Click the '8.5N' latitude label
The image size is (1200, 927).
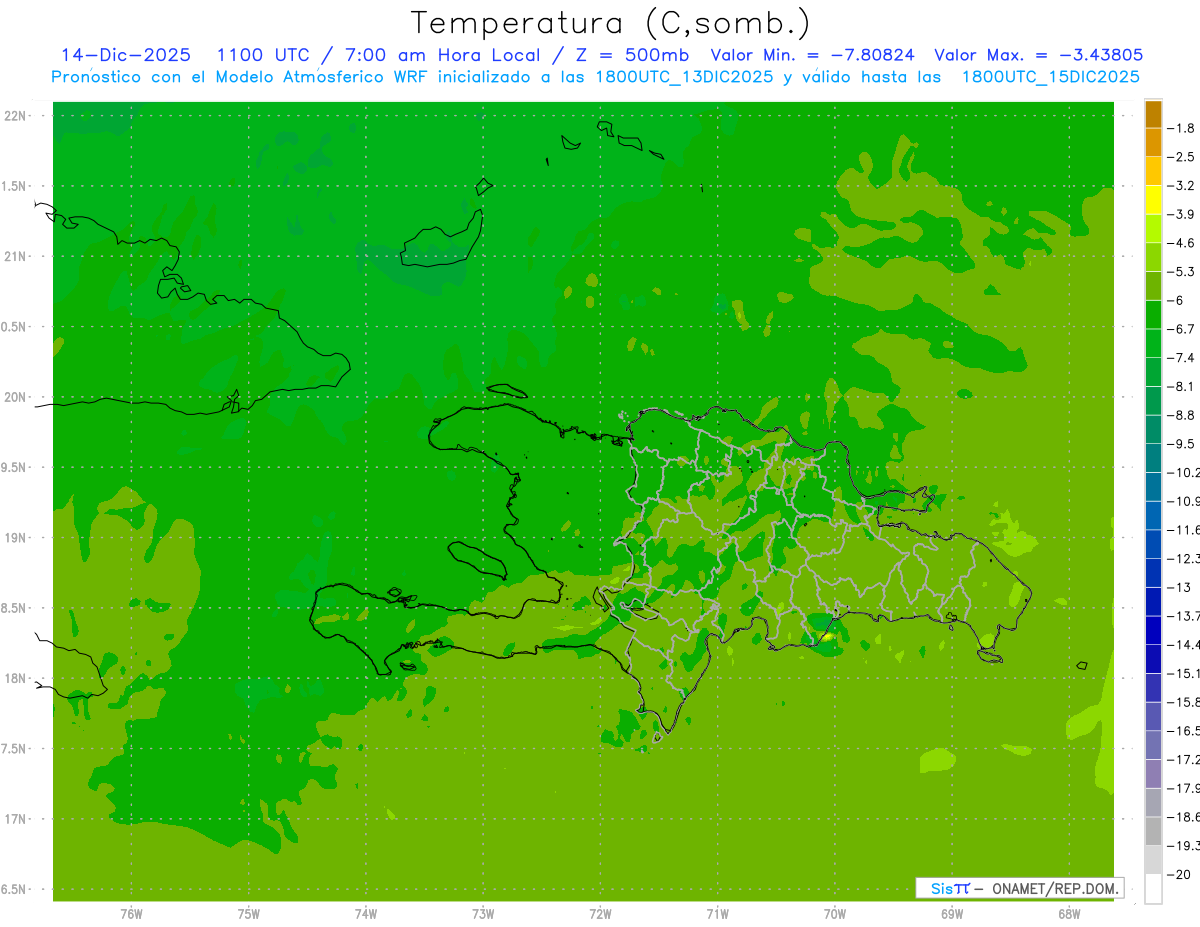click(15, 608)
